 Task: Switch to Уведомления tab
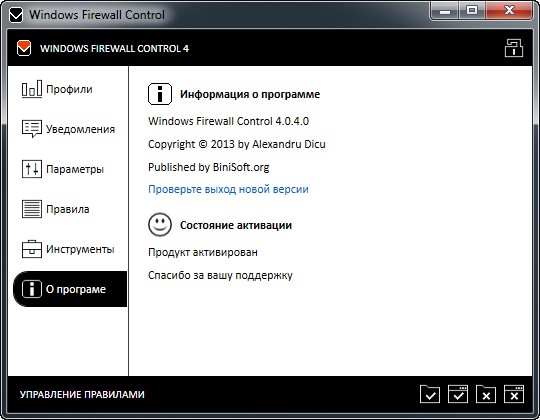(69, 129)
